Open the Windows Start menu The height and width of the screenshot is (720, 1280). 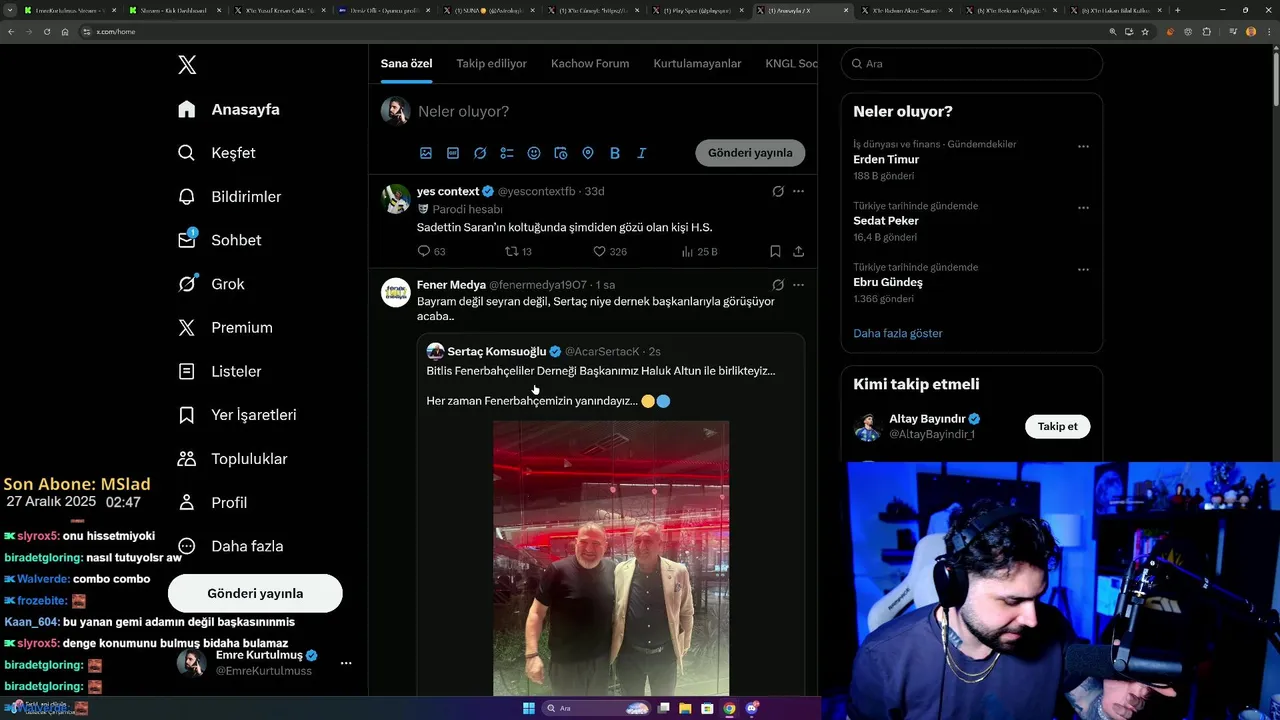pos(528,708)
